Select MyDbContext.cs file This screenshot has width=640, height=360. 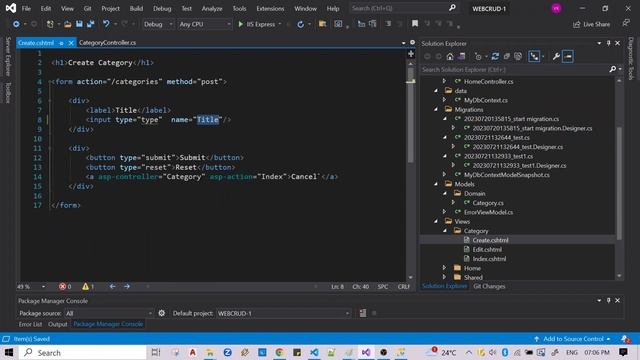coord(485,100)
